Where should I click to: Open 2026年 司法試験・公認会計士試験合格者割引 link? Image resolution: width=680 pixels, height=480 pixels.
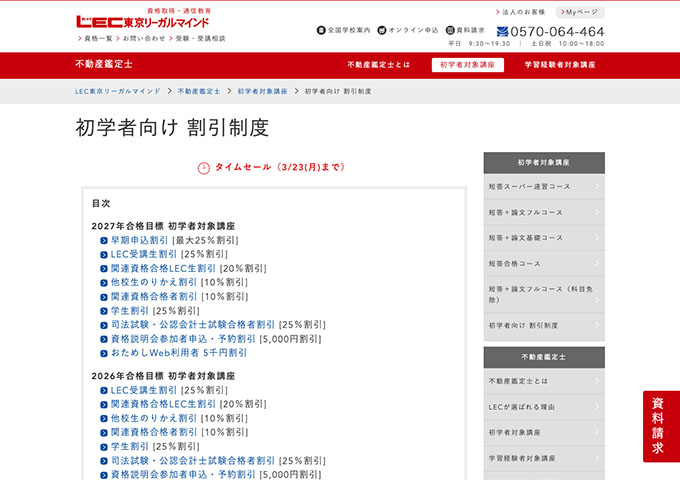click(193, 460)
